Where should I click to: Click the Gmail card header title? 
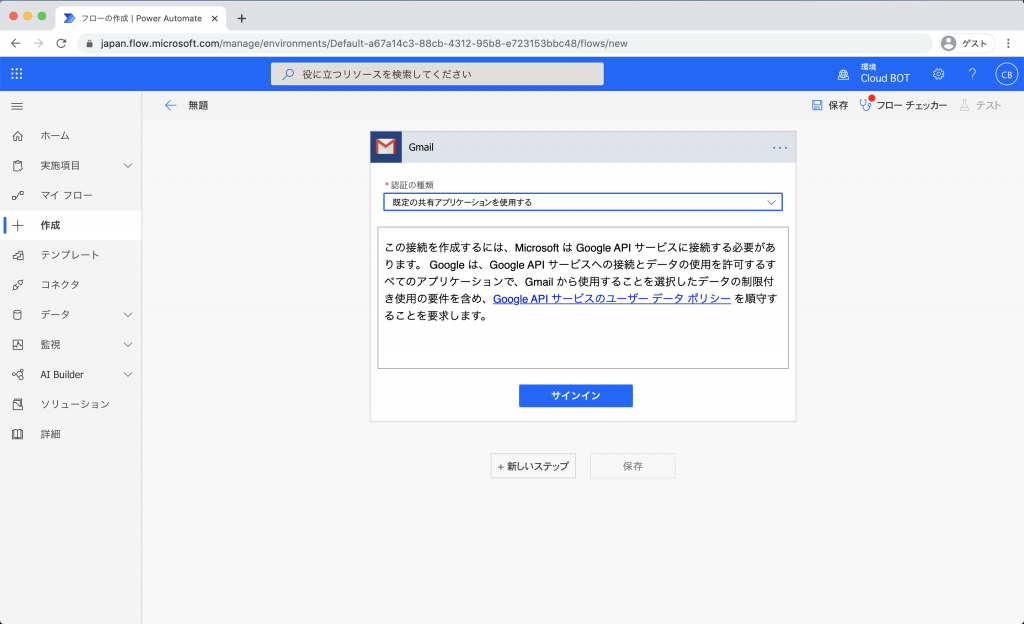coord(421,148)
